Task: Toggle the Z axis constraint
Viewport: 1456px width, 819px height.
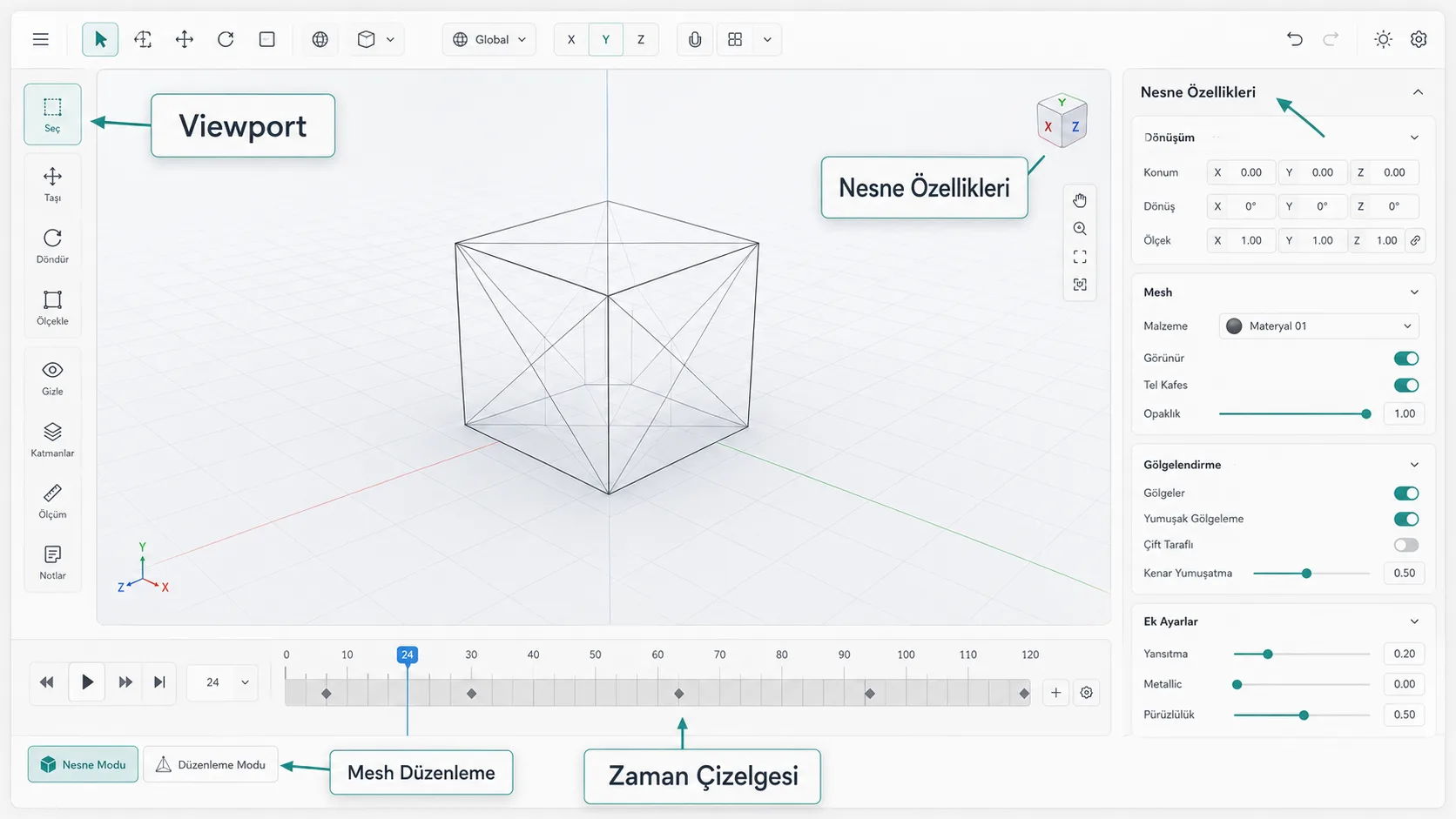Action: coord(641,39)
